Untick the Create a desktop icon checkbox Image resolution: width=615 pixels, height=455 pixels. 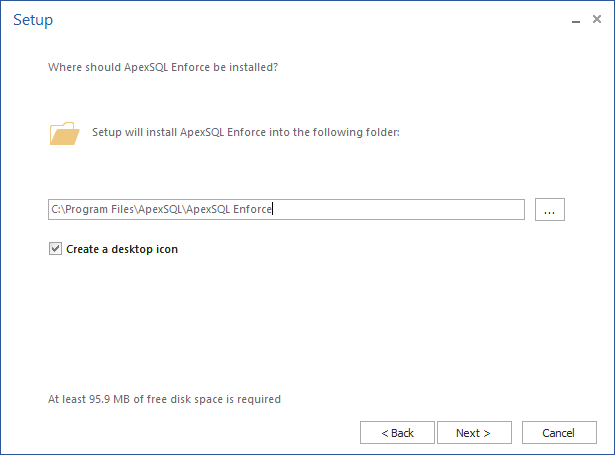pos(55,249)
